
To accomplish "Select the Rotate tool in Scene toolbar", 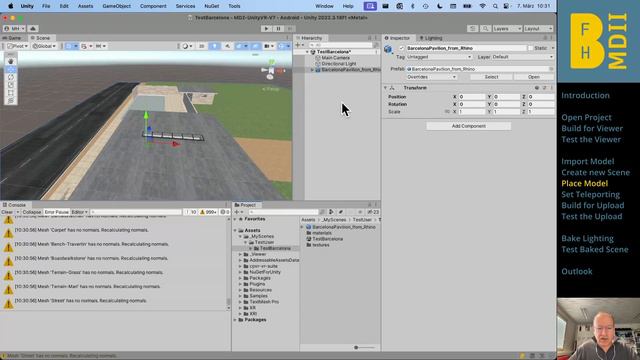I will point(11,77).
